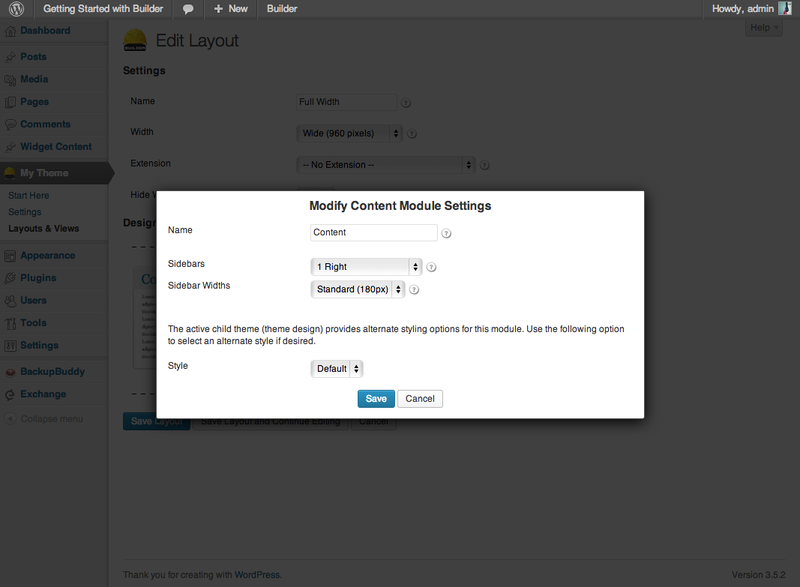Open the Sidebar Widths dropdown

(x=358, y=289)
